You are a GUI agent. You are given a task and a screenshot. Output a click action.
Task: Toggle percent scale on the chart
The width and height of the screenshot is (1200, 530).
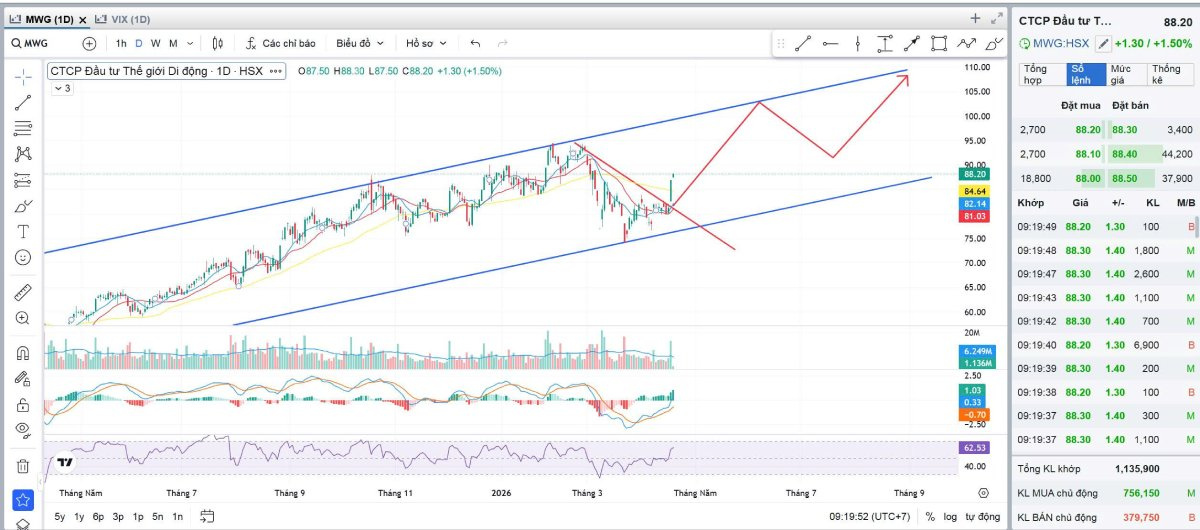(930, 517)
